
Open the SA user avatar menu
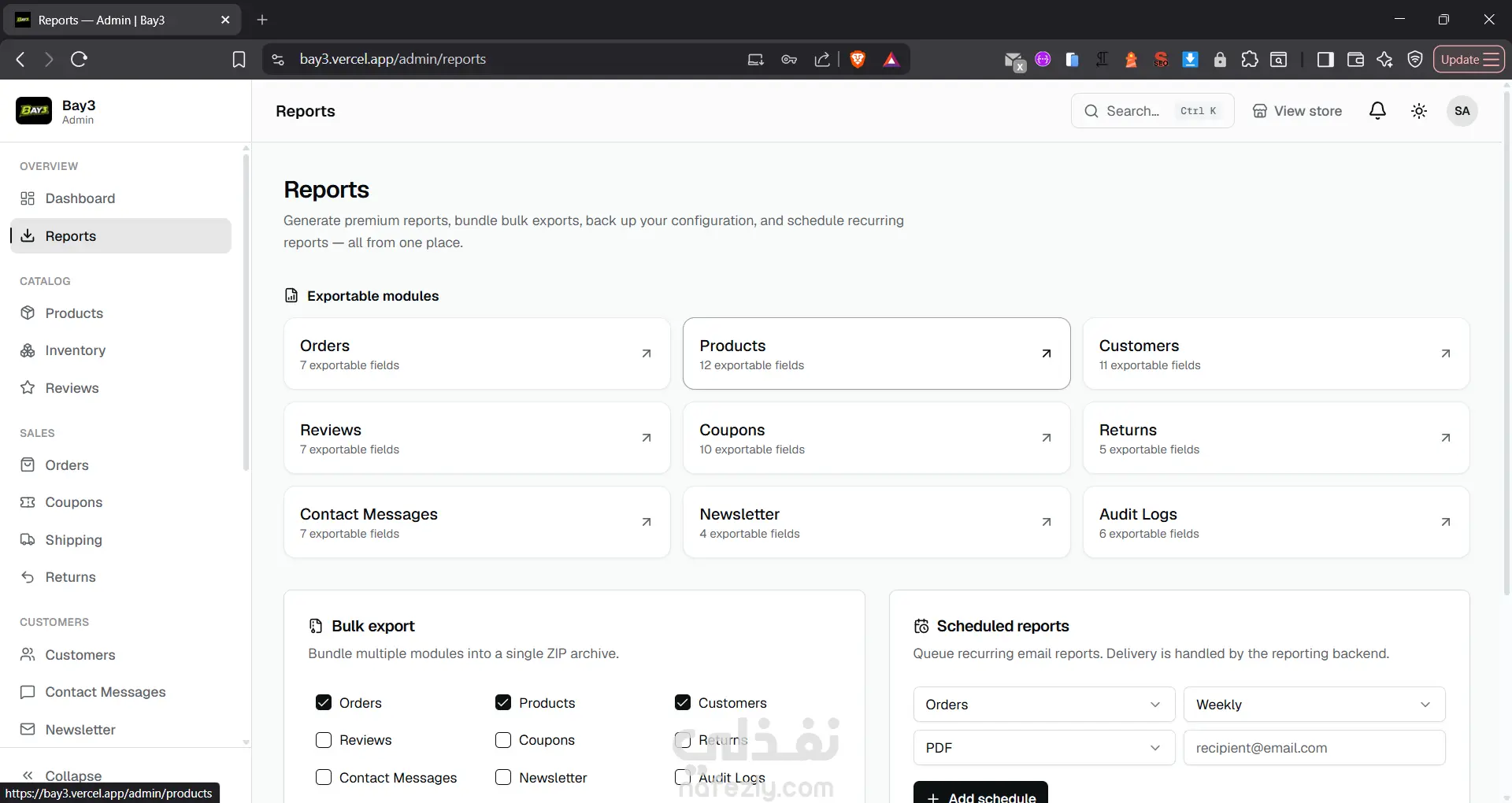point(1462,111)
